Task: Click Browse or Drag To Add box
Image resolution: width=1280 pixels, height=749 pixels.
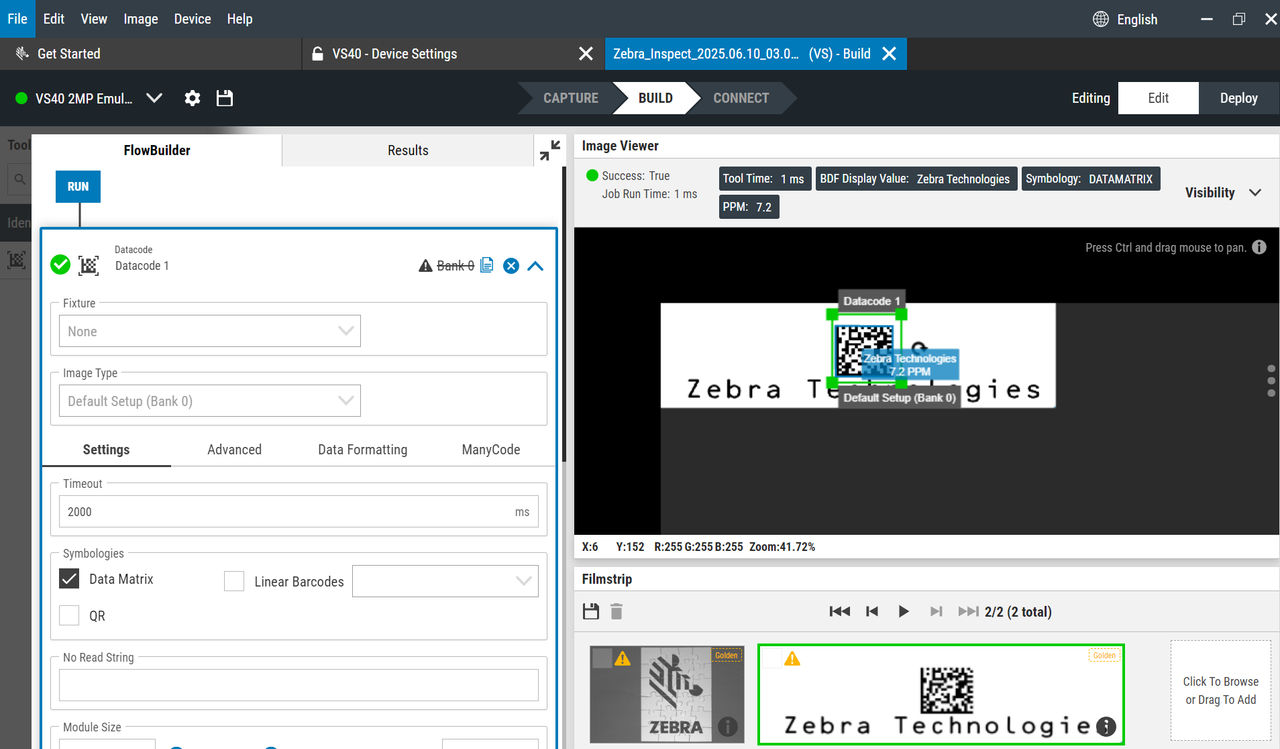Action: [x=1220, y=691]
